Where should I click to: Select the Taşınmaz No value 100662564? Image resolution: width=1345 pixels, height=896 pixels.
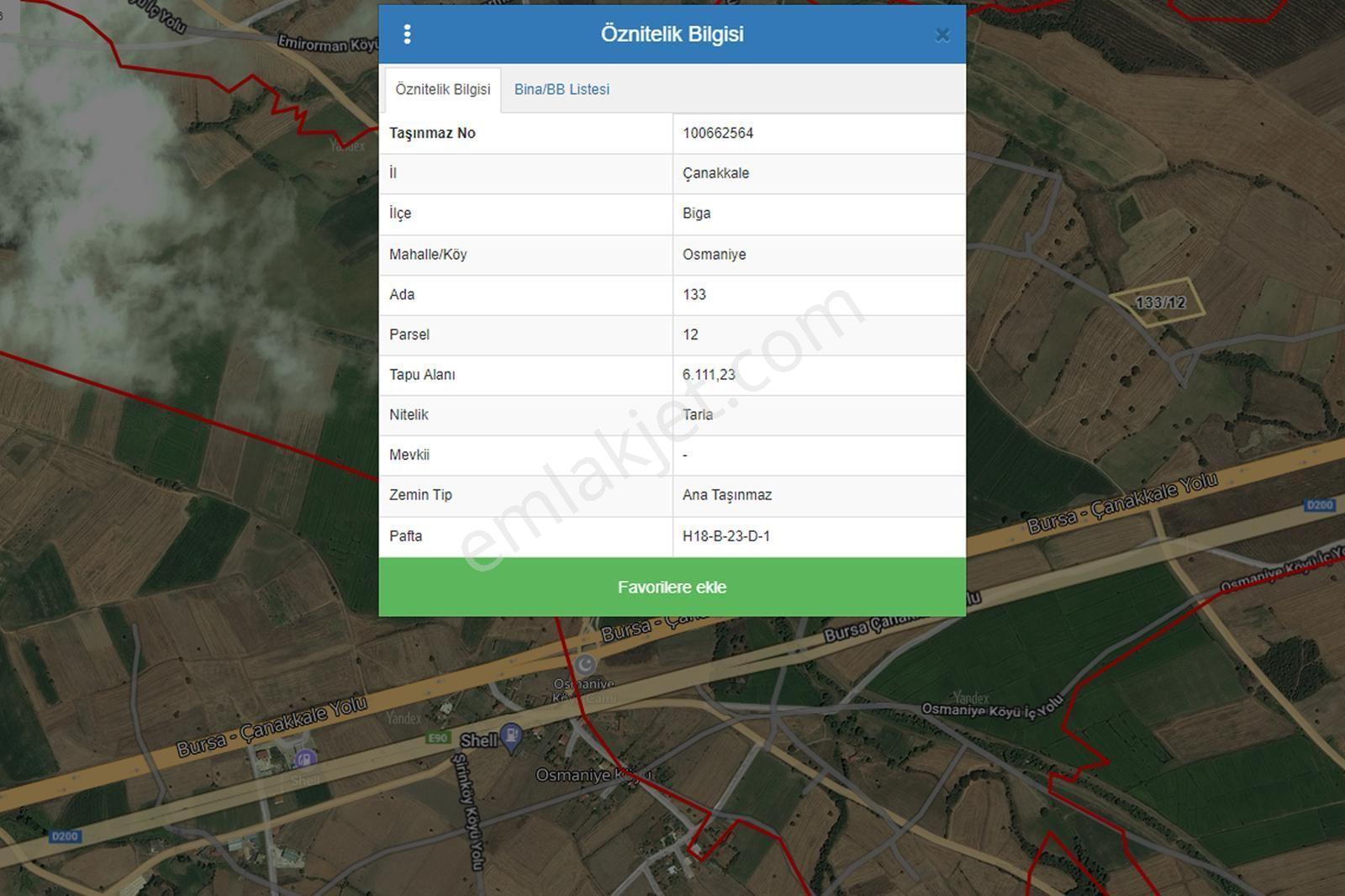[x=718, y=133]
